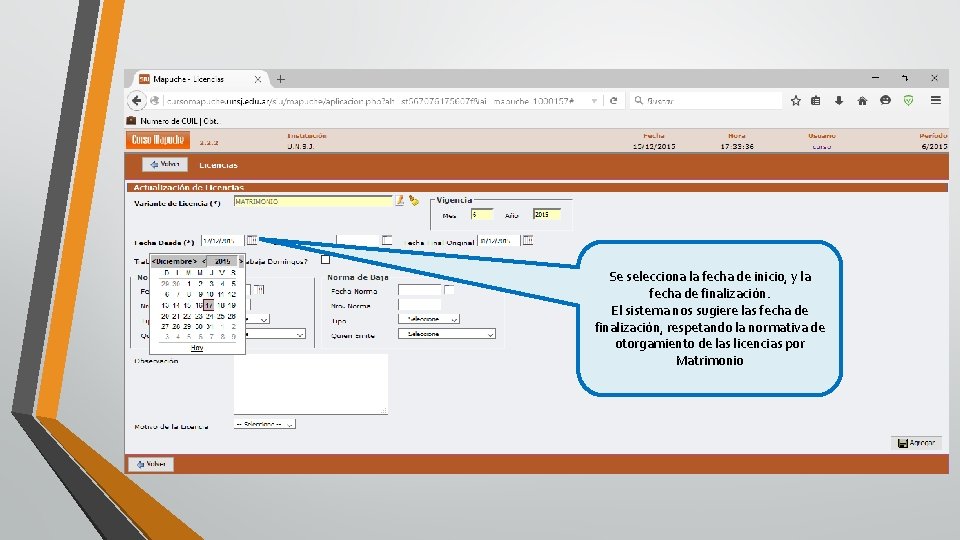Select day 20 in the calendar
Screen dimensions: 960x540
pos(165,316)
